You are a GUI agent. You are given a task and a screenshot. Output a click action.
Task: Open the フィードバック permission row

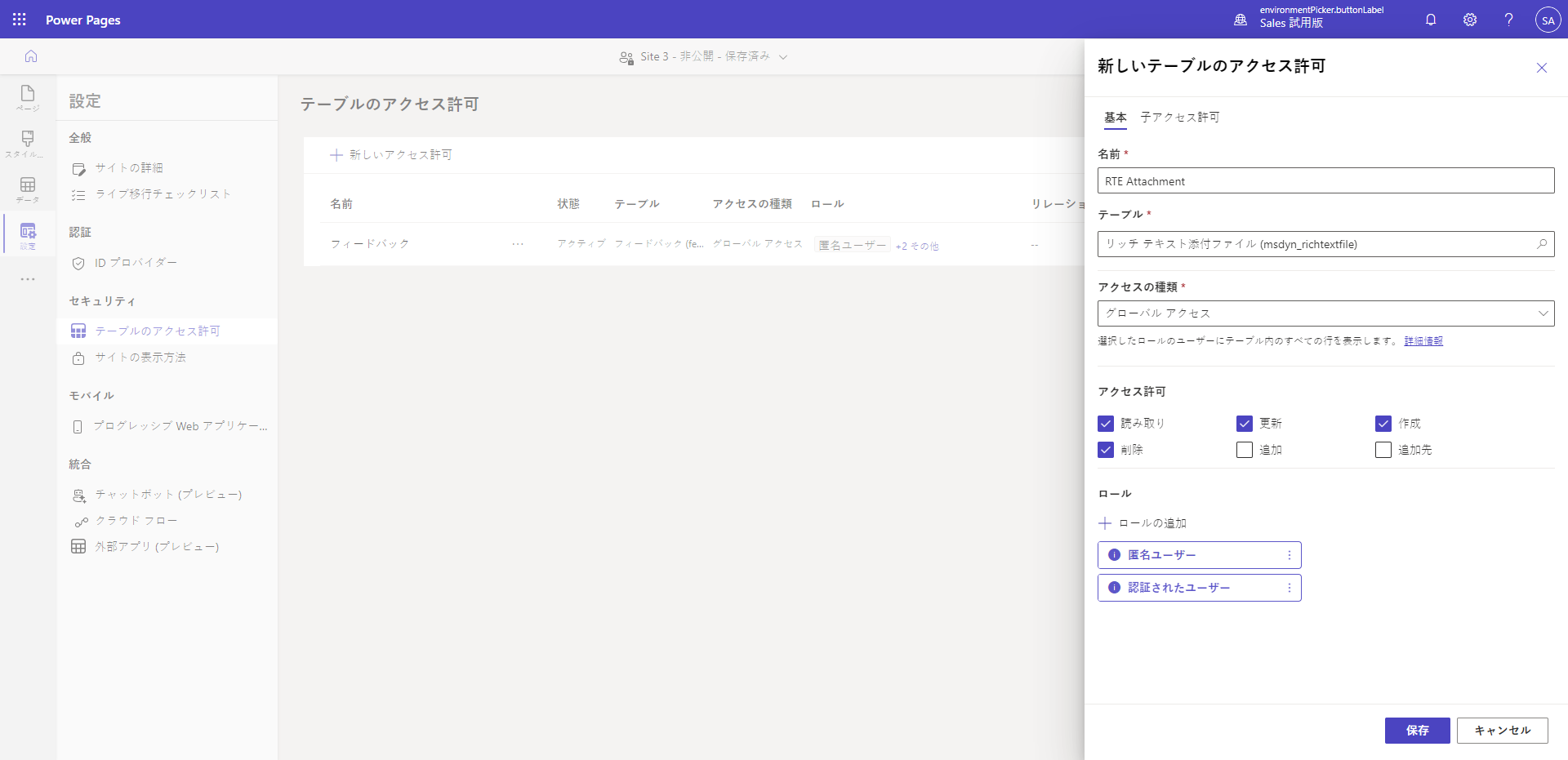point(370,244)
